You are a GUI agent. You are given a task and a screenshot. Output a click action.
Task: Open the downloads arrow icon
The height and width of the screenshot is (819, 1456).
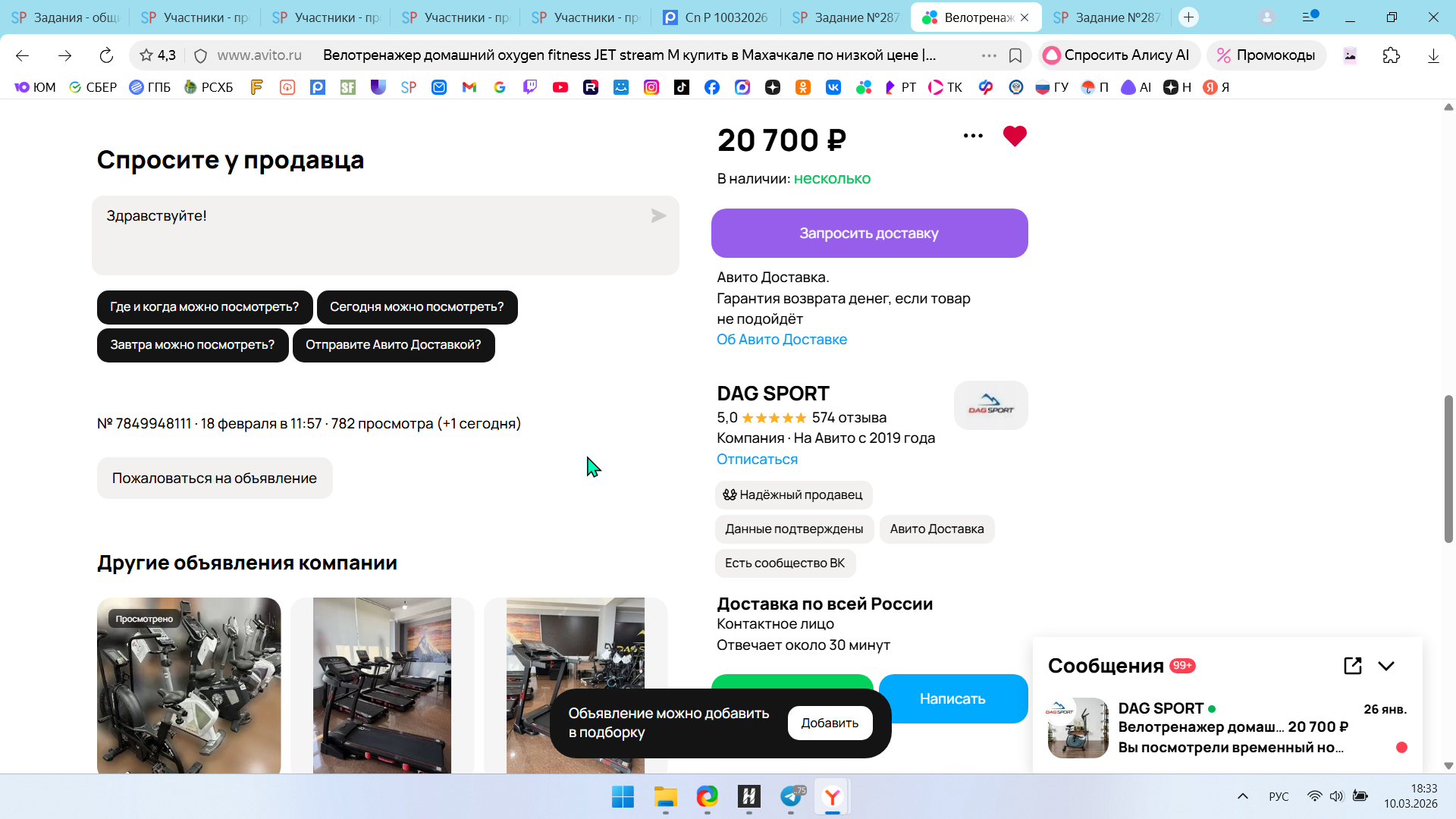[x=1433, y=55]
